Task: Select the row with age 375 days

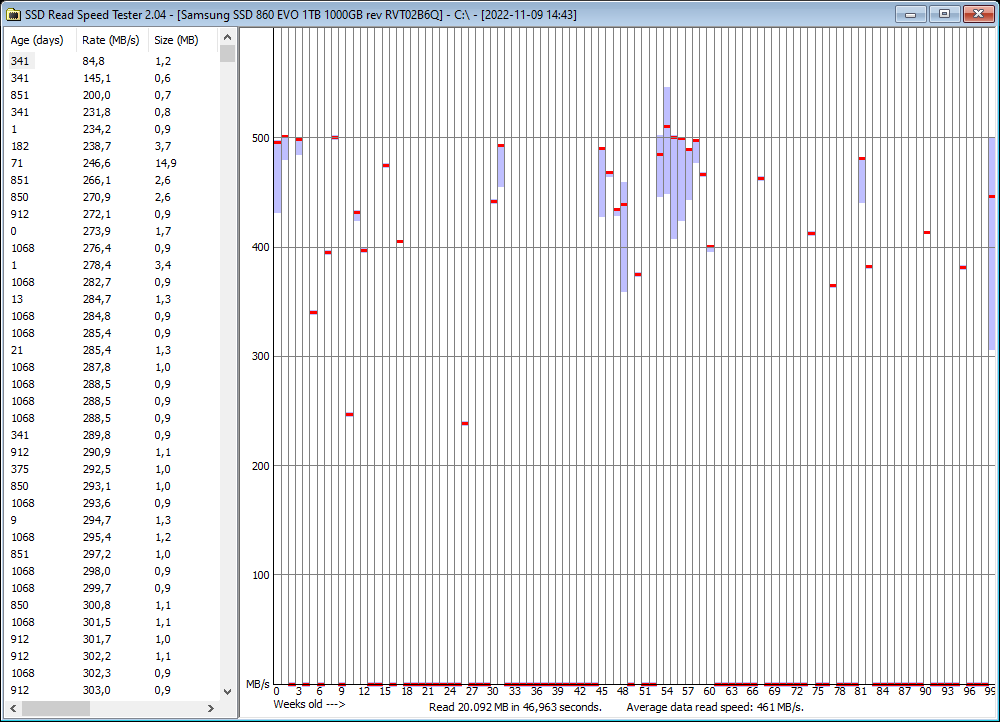Action: [x=112, y=469]
